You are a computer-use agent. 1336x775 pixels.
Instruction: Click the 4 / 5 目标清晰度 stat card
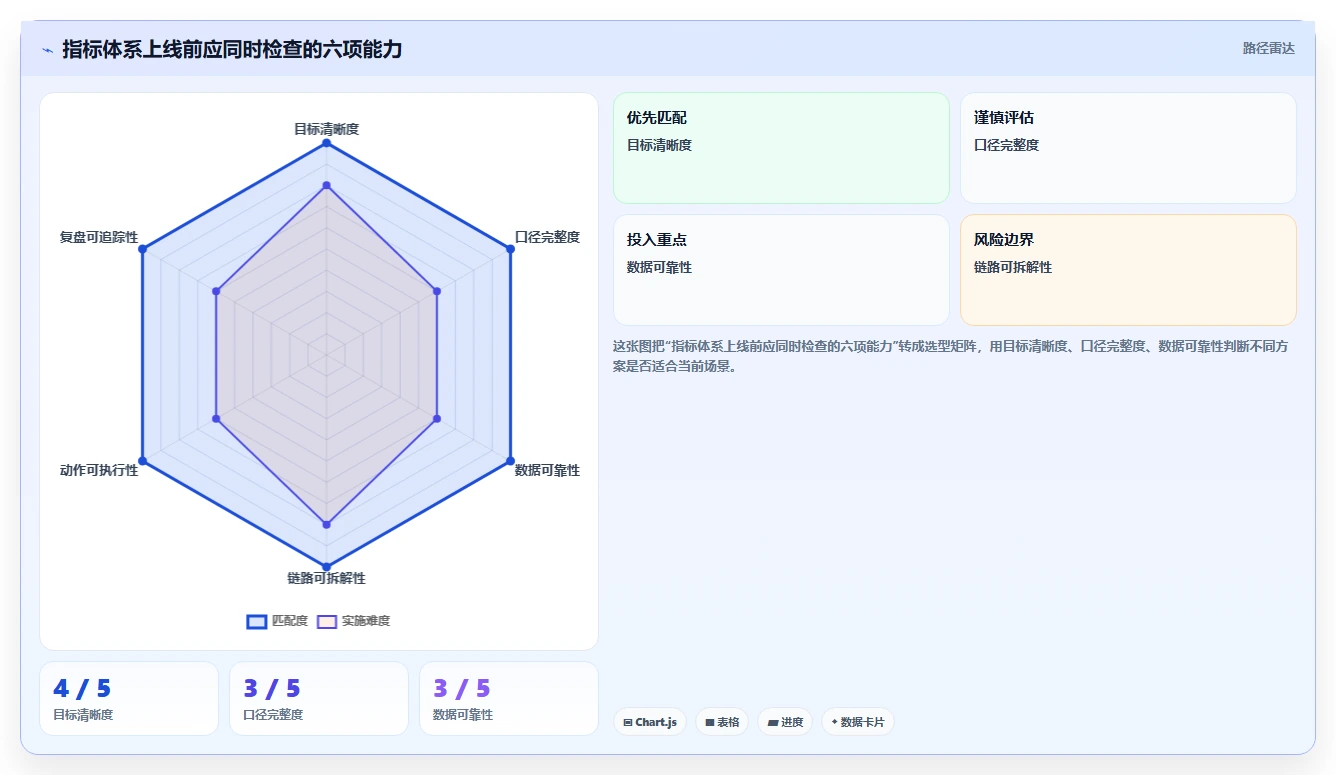tap(129, 698)
